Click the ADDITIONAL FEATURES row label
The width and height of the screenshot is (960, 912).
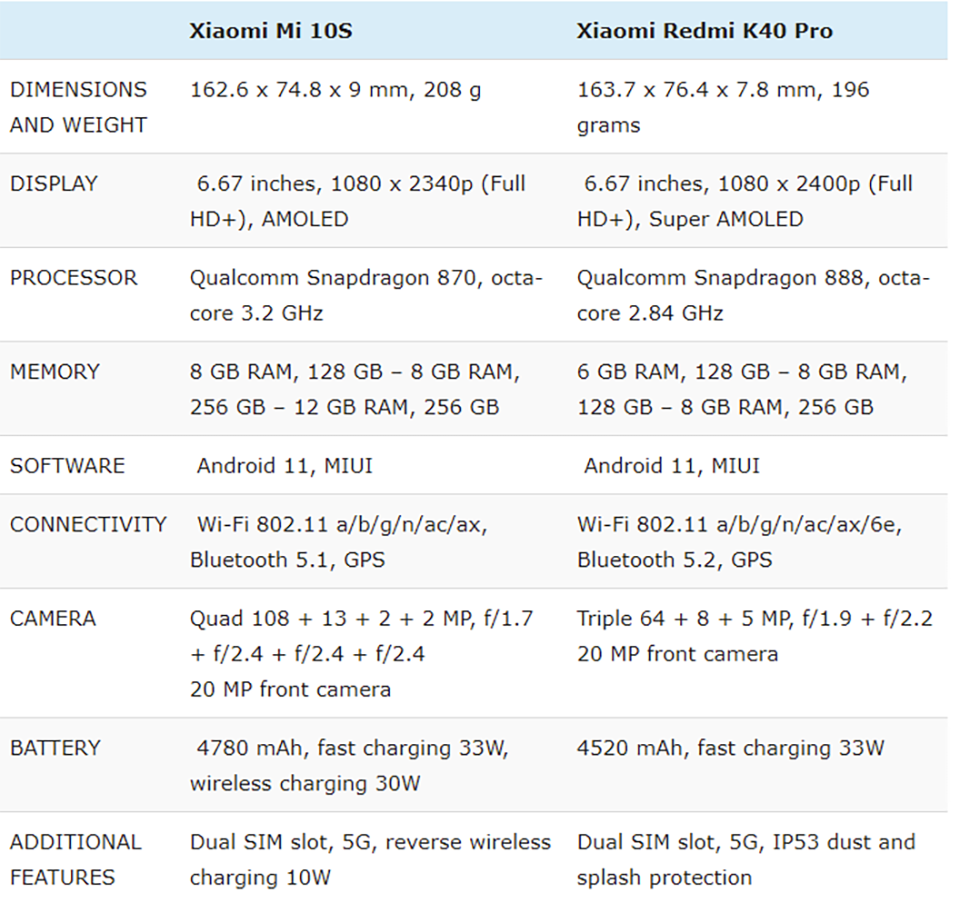[75, 860]
